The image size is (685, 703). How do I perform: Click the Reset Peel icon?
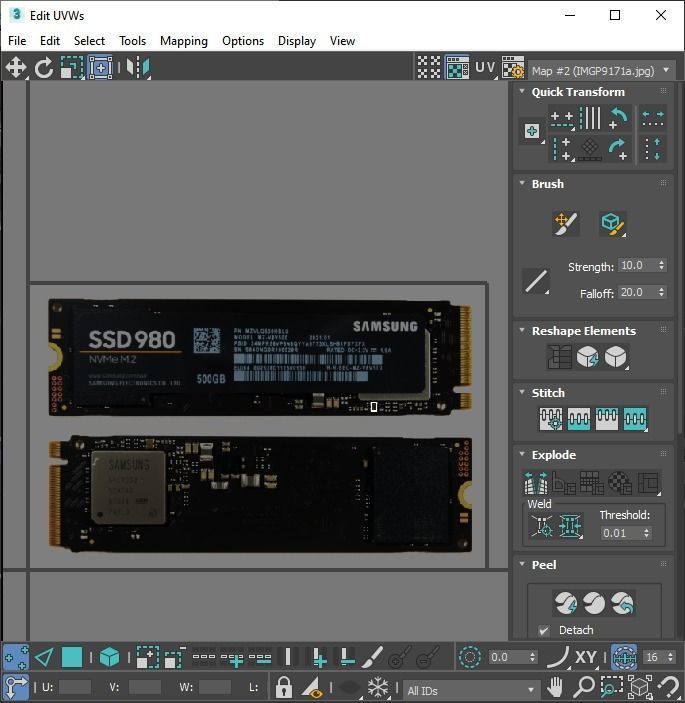click(623, 603)
